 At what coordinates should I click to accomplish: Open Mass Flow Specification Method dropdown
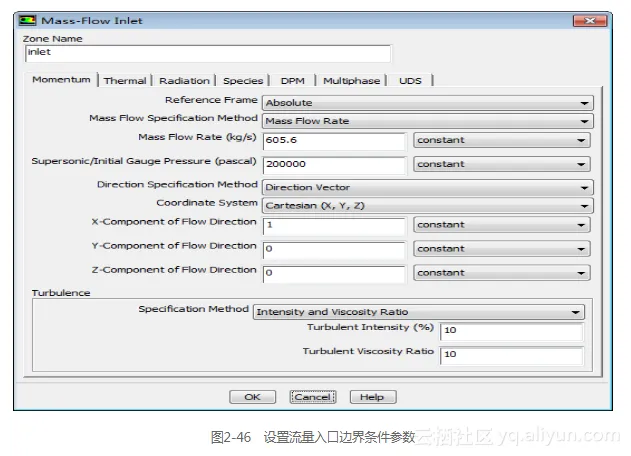point(427,121)
